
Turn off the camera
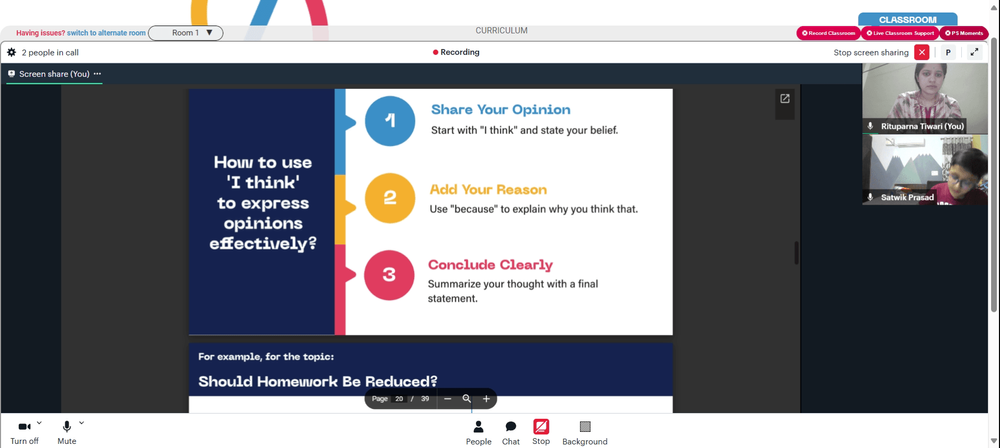point(24,432)
